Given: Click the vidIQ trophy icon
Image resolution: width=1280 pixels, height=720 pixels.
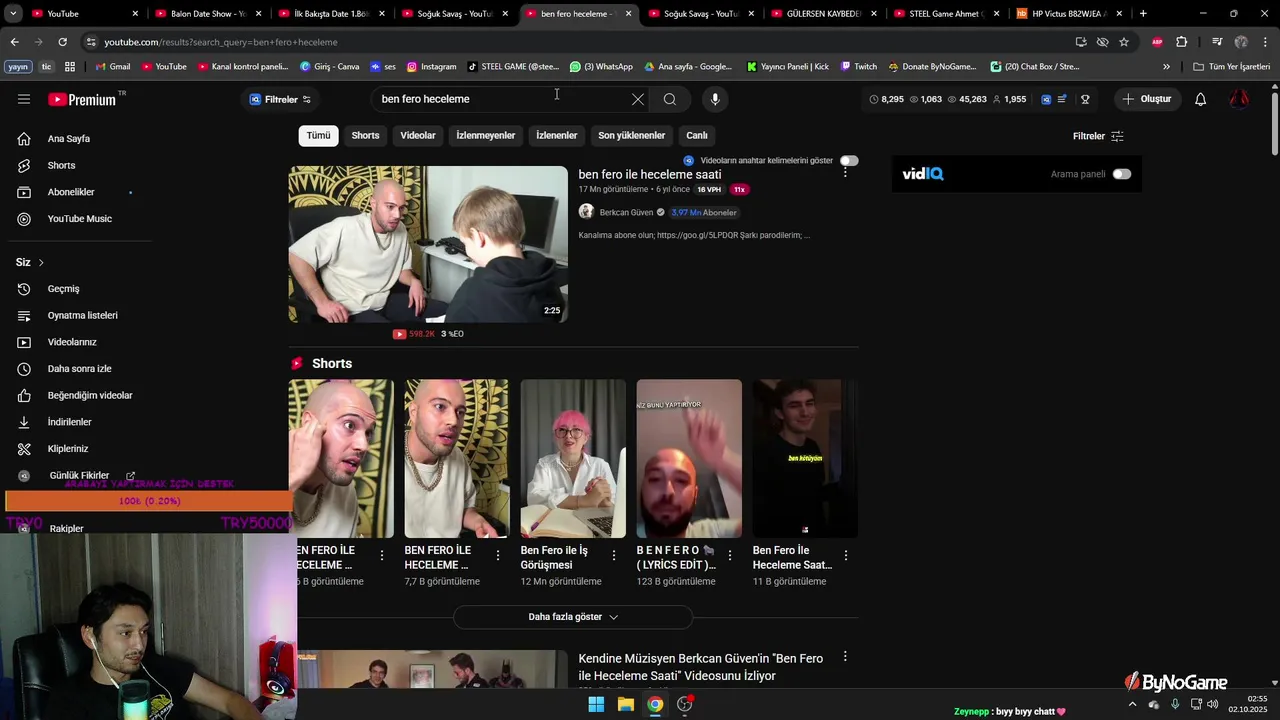Looking at the screenshot, I should tap(1085, 99).
